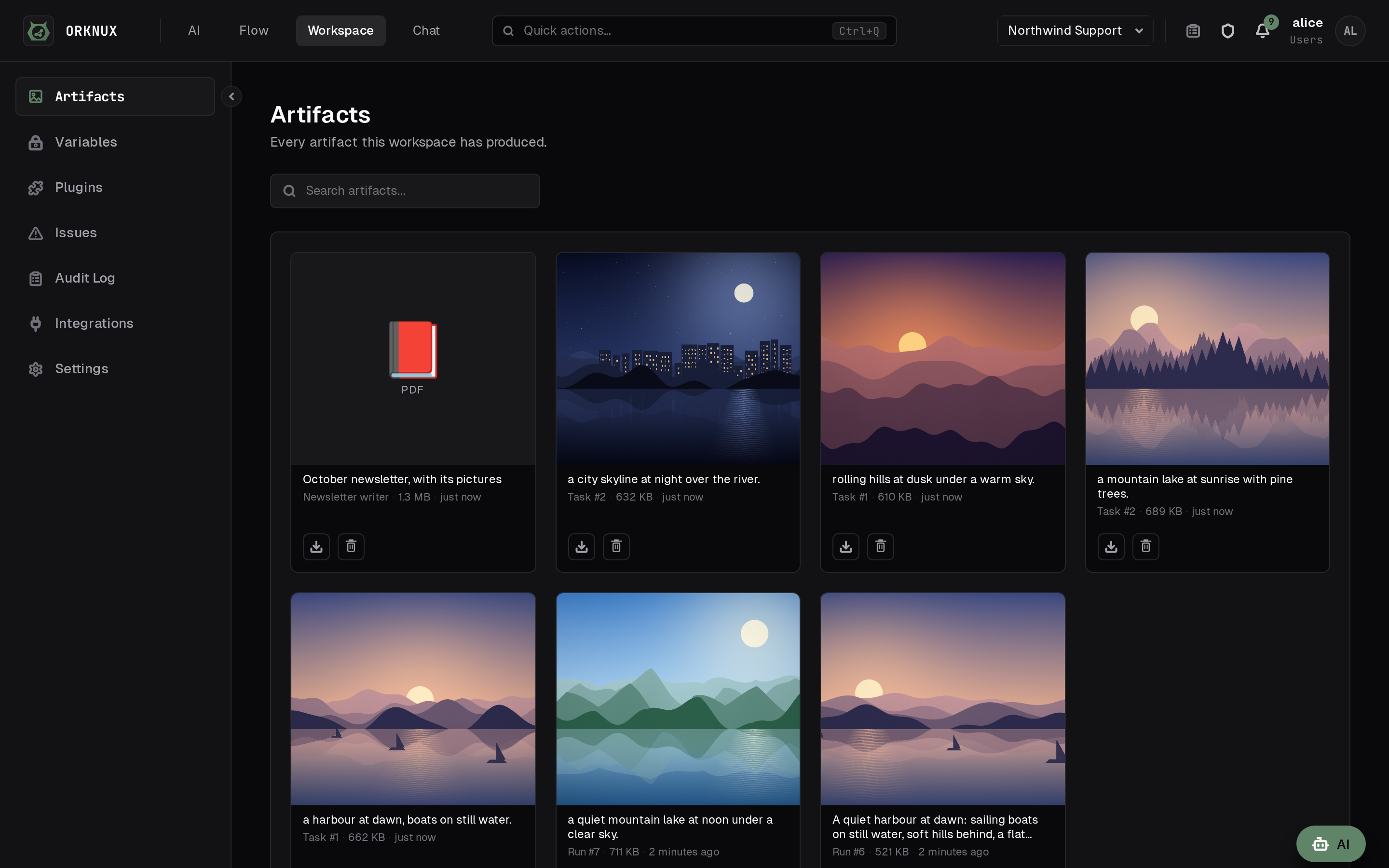Click the alice username label
The width and height of the screenshot is (1389, 868).
pos(1307,23)
